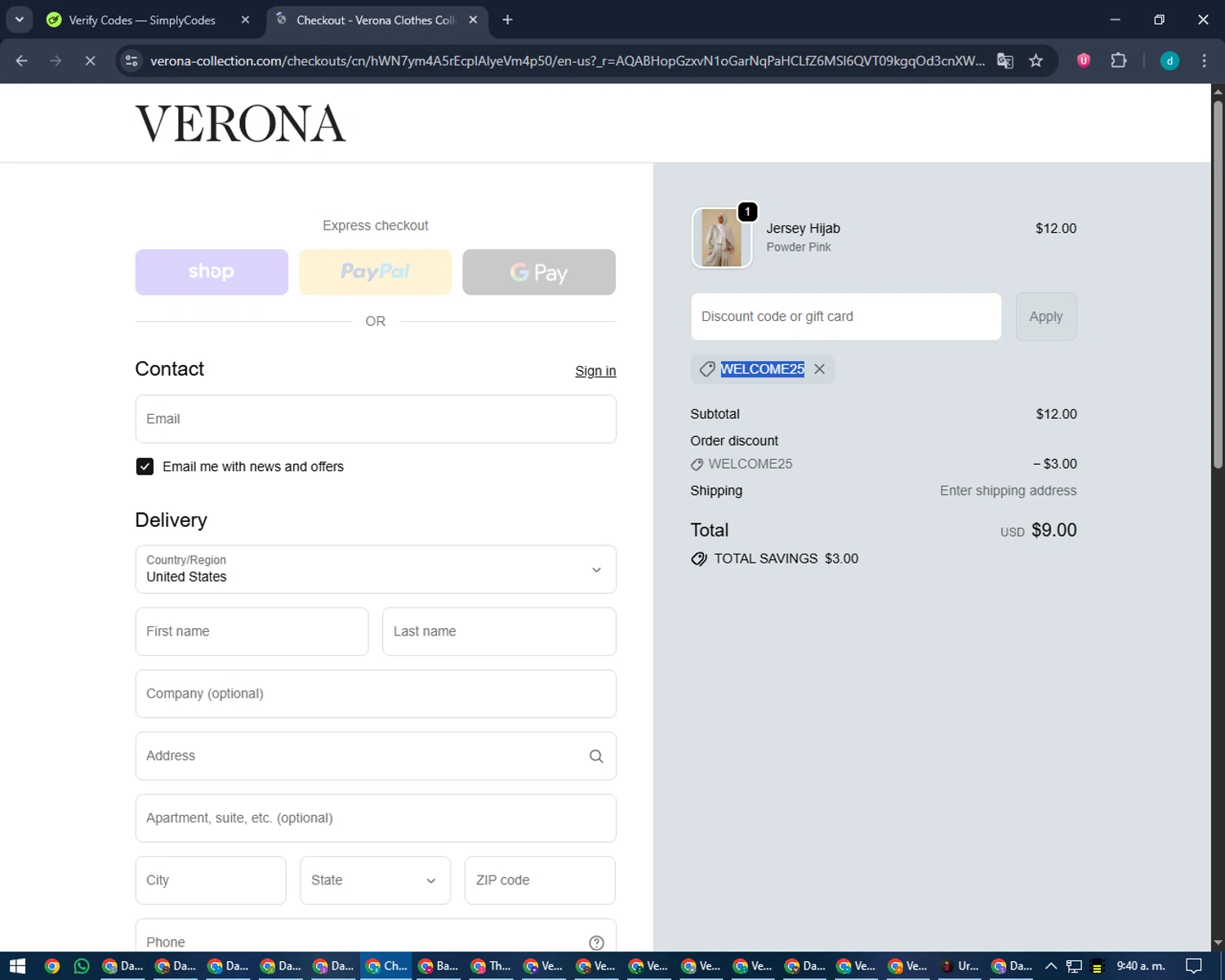Click the Phone field help icon
Viewport: 1225px width, 980px height.
pos(596,942)
